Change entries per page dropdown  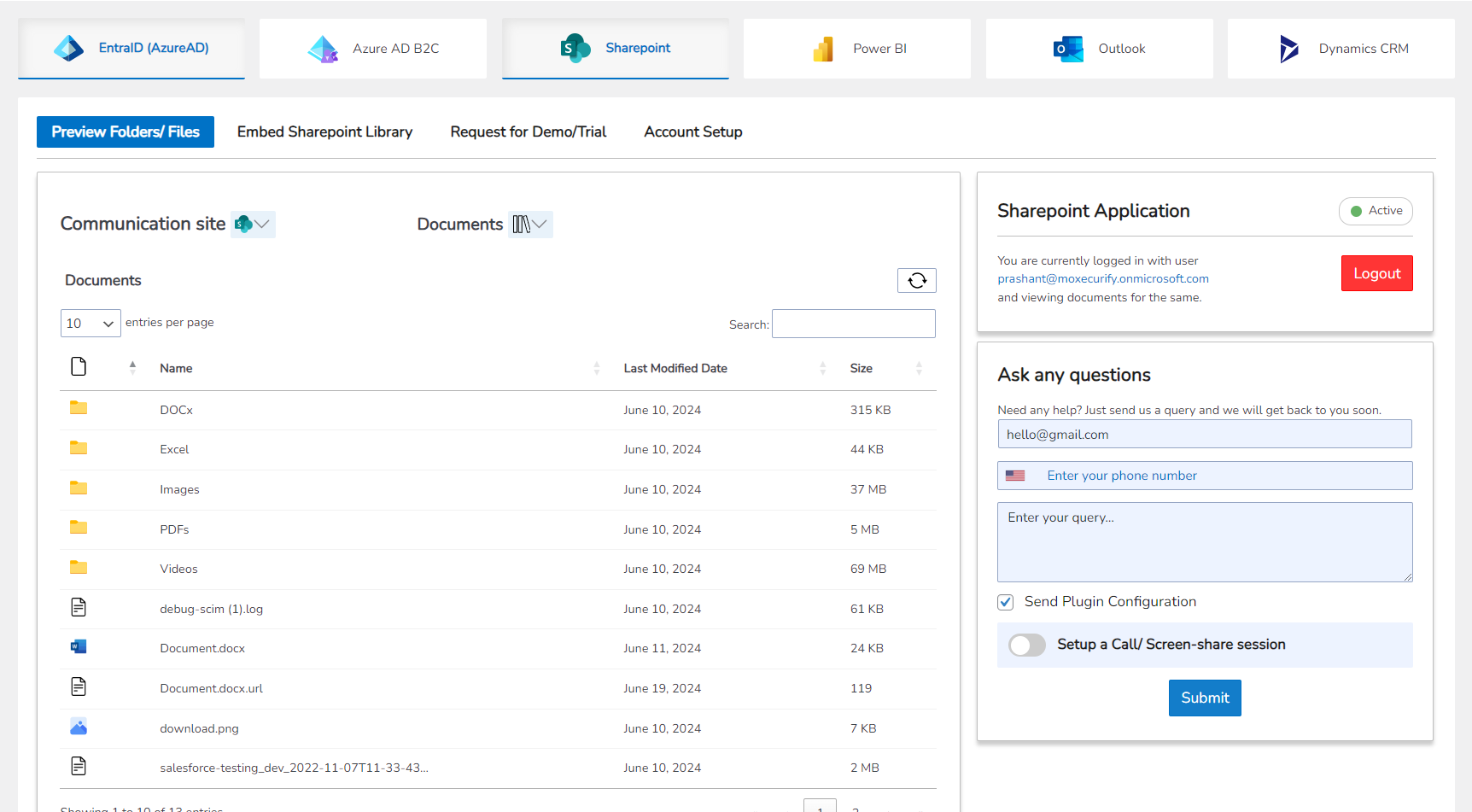(x=90, y=323)
